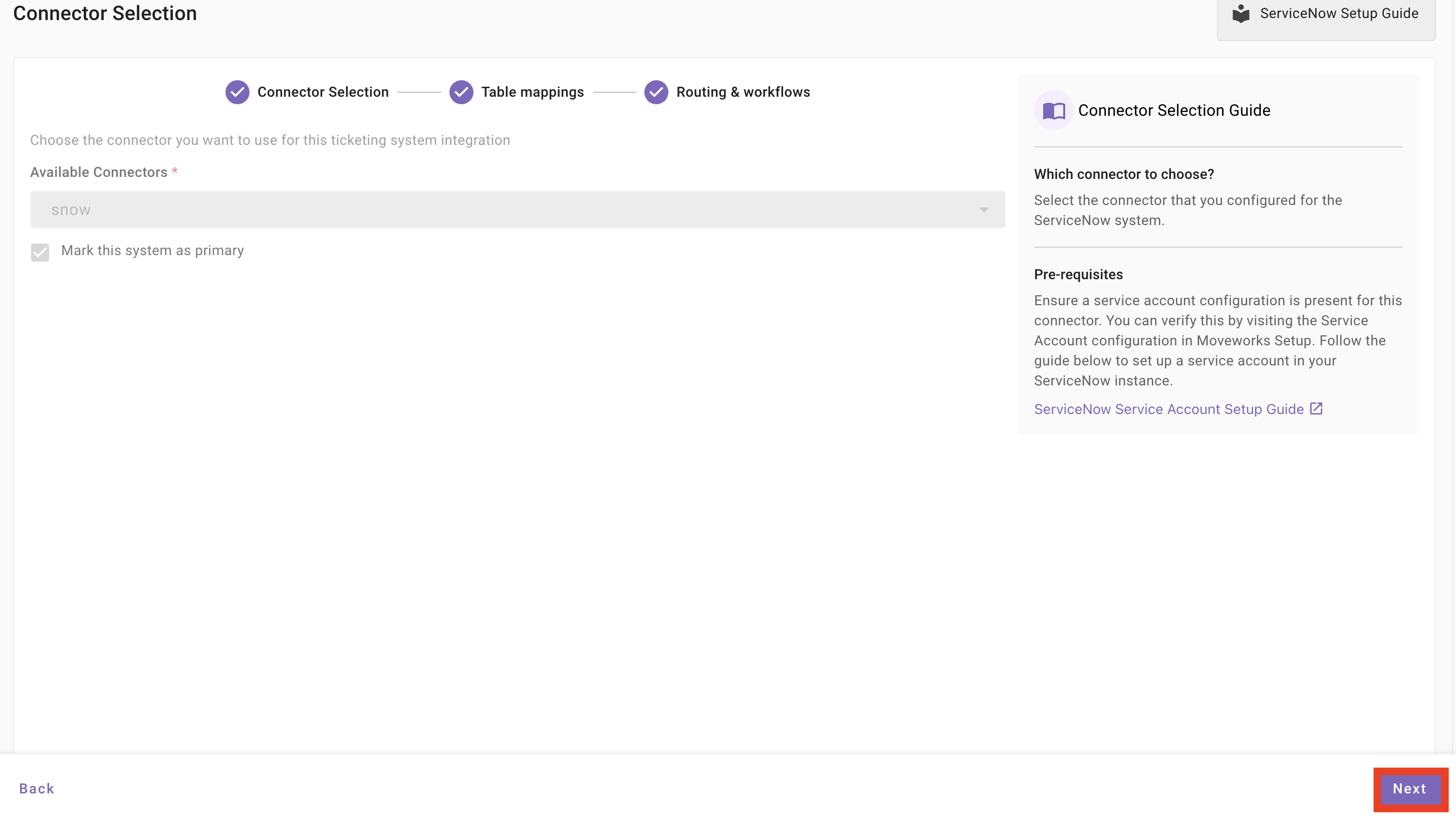Viewport: 1456px width, 821px height.
Task: Select the Connector Selection step label
Action: 323,92
